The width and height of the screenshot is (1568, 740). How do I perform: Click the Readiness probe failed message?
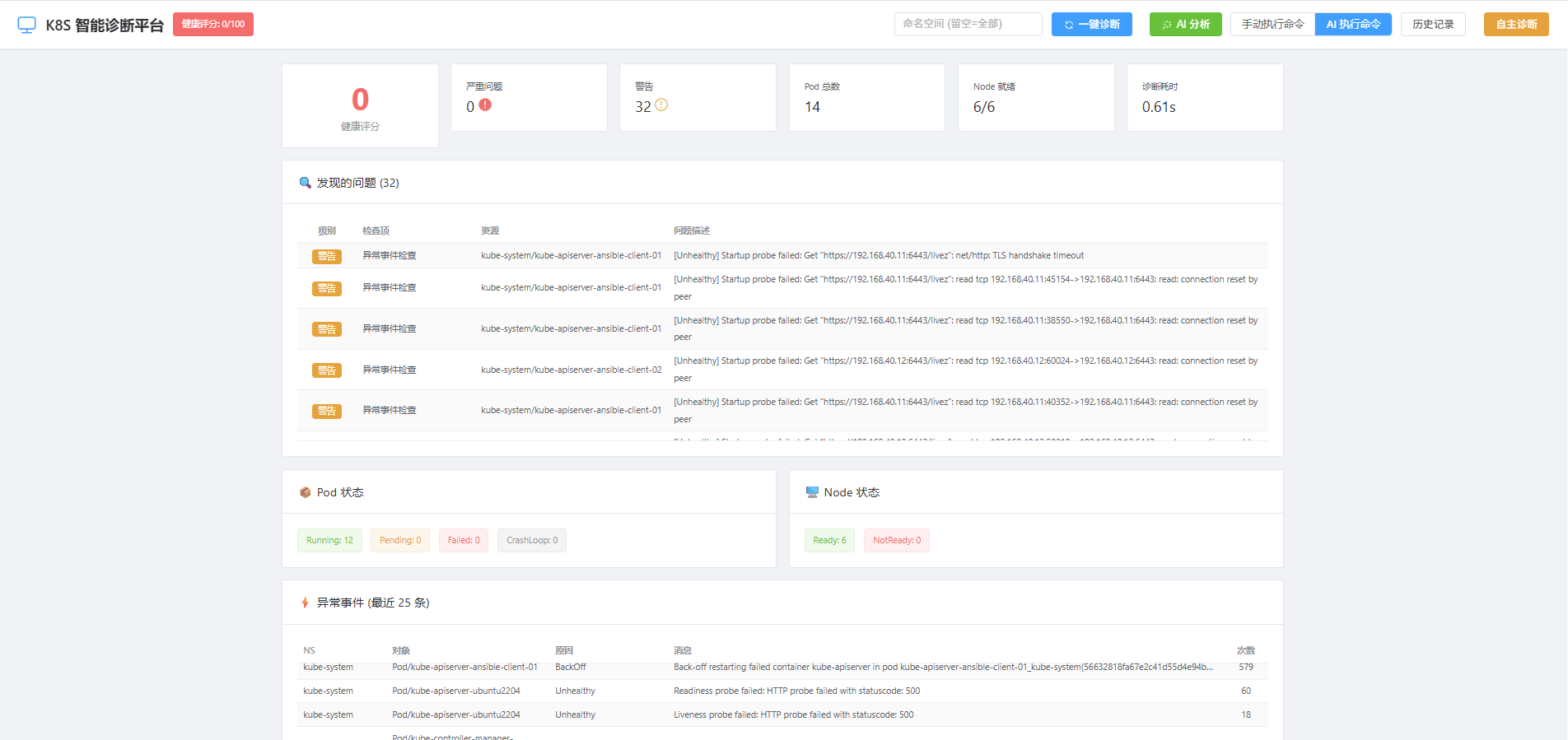click(x=797, y=691)
